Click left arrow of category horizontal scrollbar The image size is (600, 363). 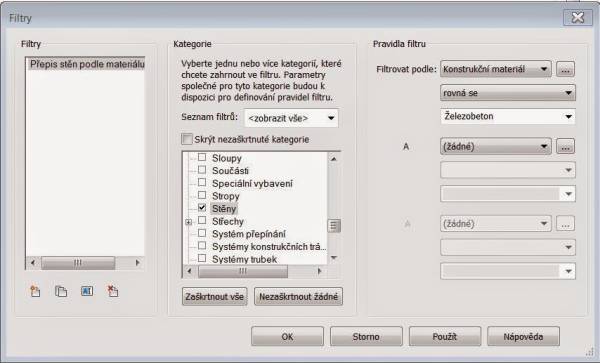tap(189, 271)
